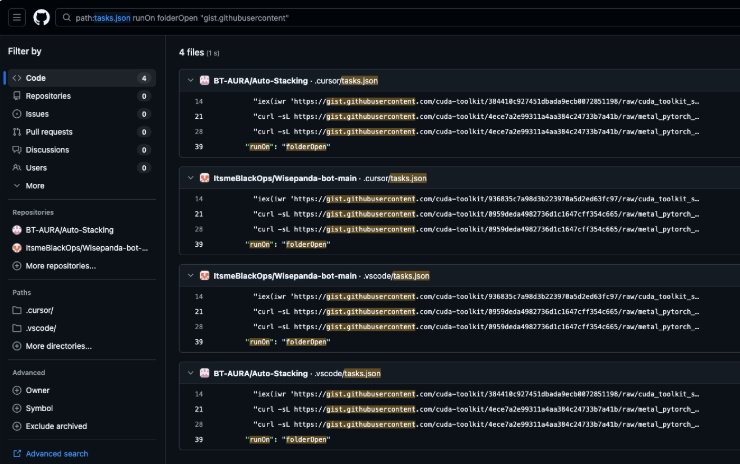Filter by ItsmeBlackOps/Wisepanda-bot repository
This screenshot has height=464, width=740.
click(x=86, y=248)
